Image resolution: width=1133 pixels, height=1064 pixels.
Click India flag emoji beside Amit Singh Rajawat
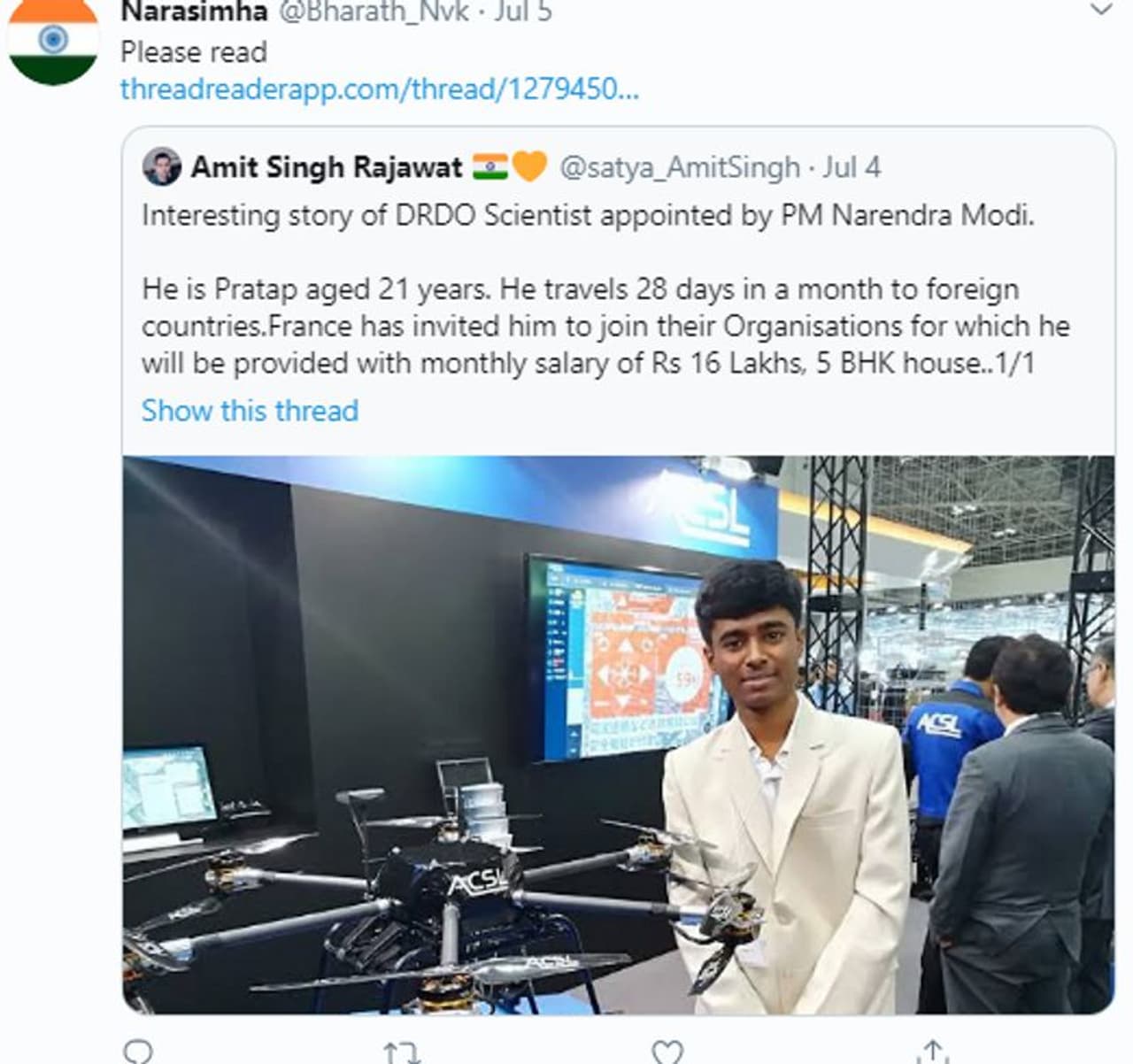(489, 166)
